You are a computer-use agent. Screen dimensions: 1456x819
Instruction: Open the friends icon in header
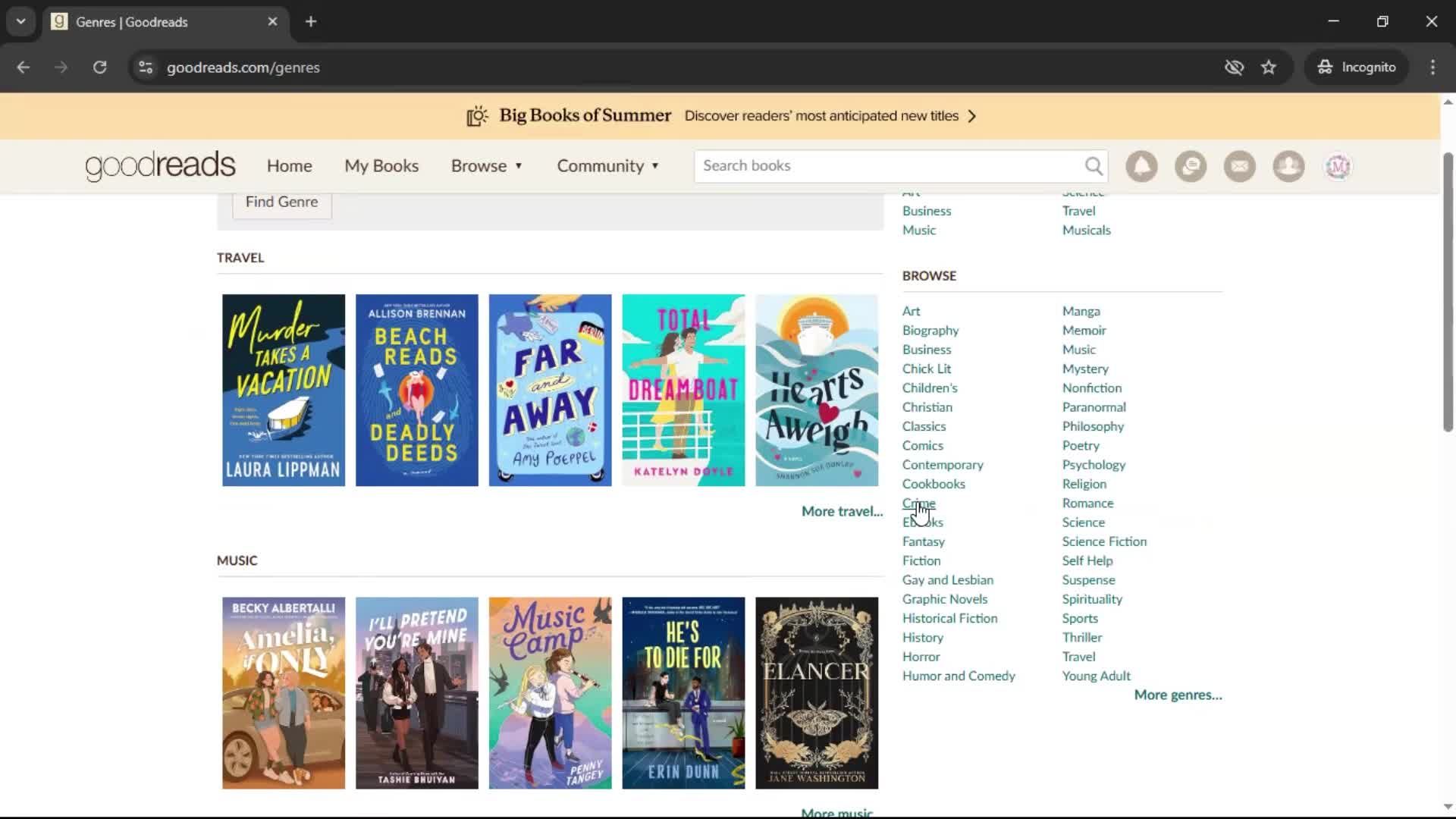point(1288,166)
